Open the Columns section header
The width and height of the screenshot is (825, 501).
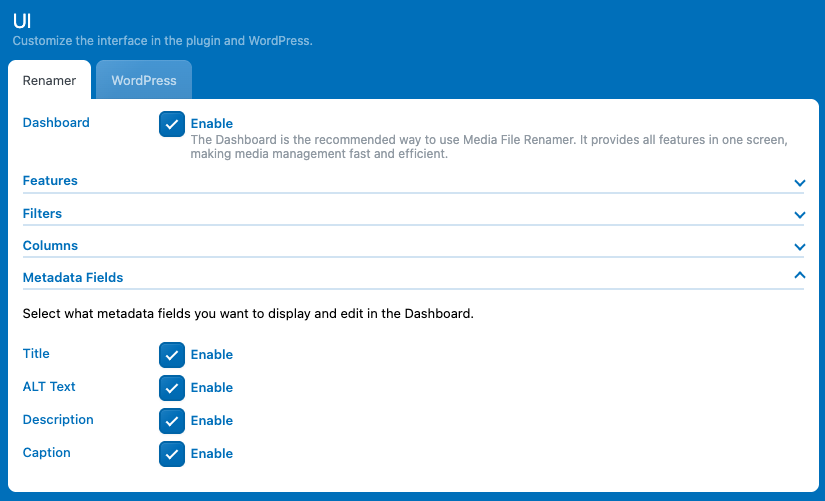click(x=50, y=245)
